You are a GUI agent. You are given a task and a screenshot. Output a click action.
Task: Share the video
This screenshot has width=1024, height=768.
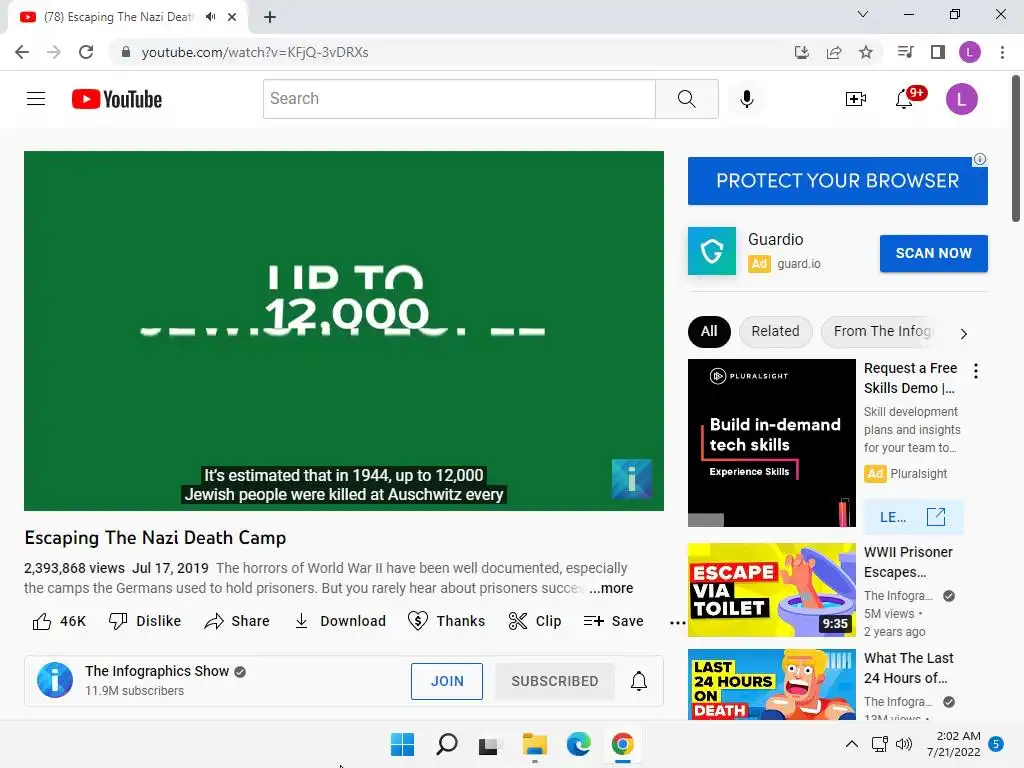[236, 621]
